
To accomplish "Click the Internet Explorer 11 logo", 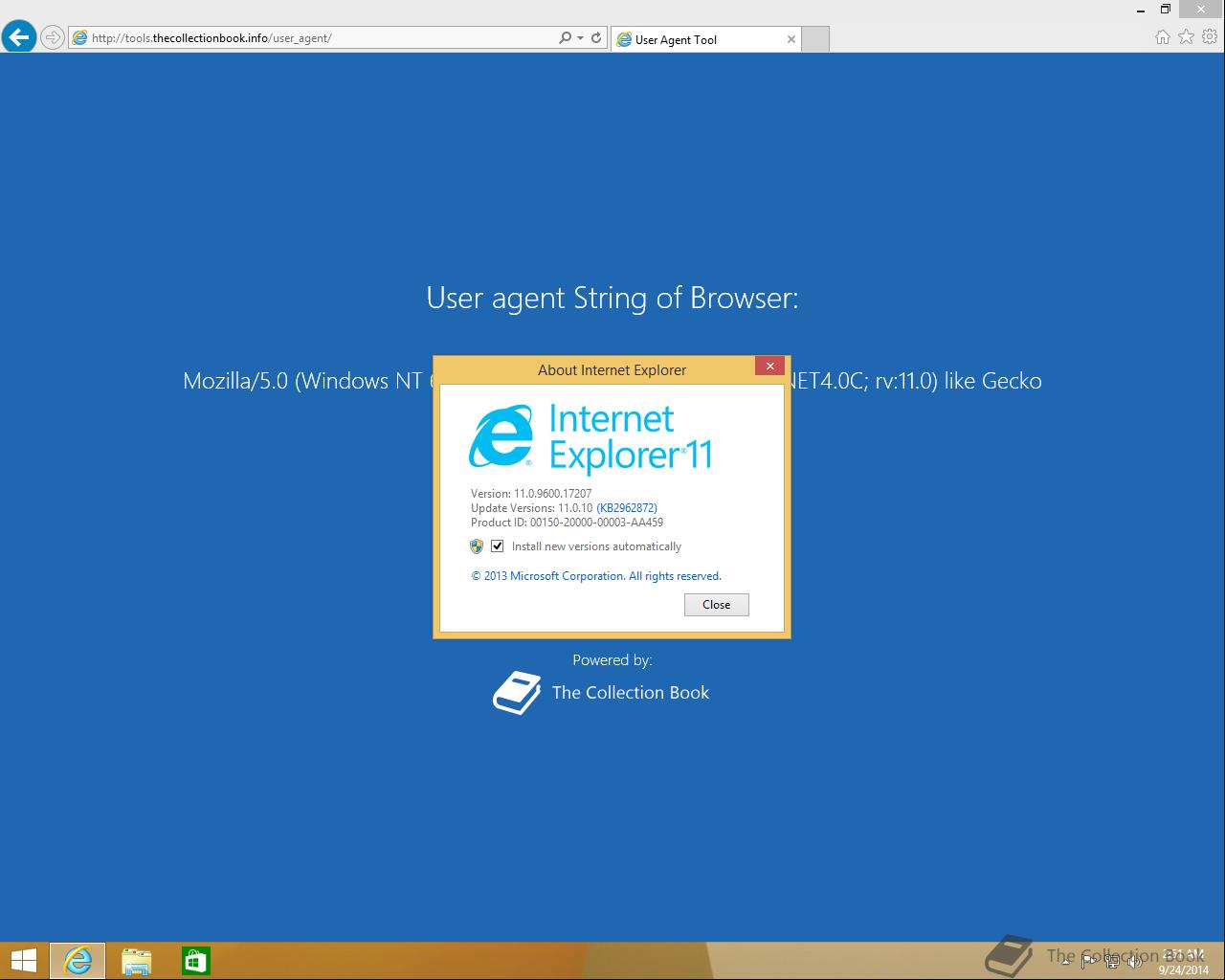I will point(590,439).
